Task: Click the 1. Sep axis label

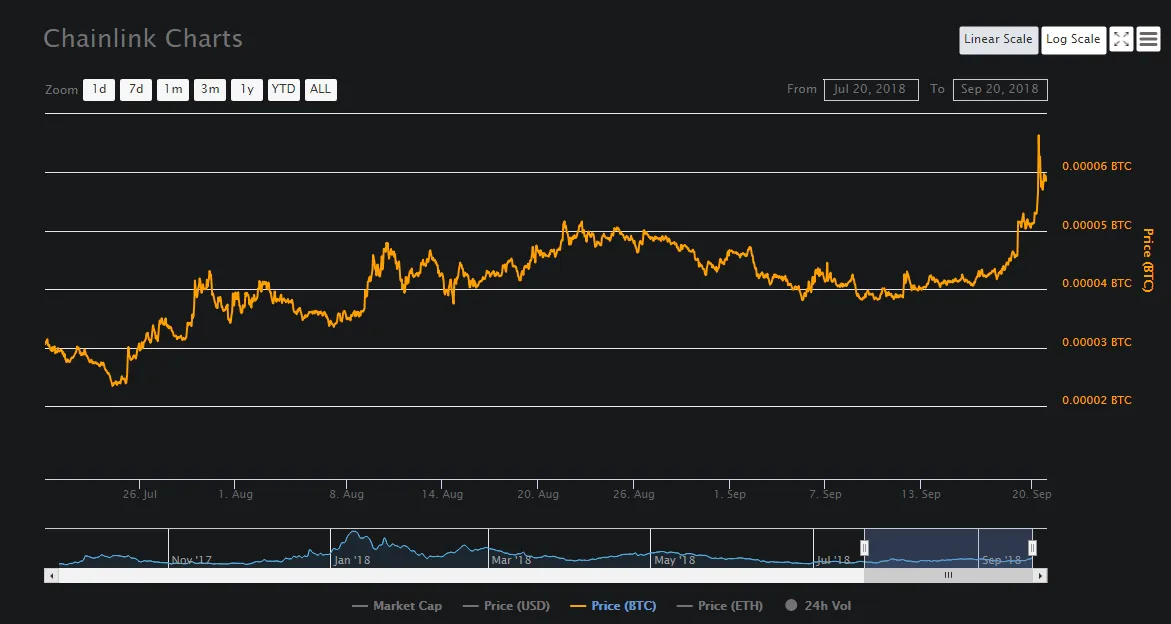Action: pyautogui.click(x=730, y=494)
